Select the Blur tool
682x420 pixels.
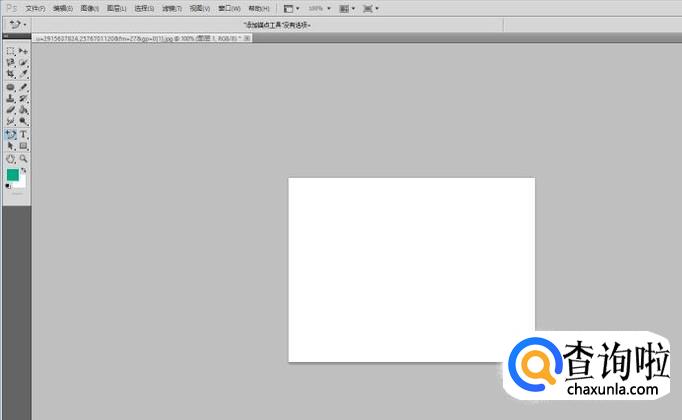click(10, 121)
